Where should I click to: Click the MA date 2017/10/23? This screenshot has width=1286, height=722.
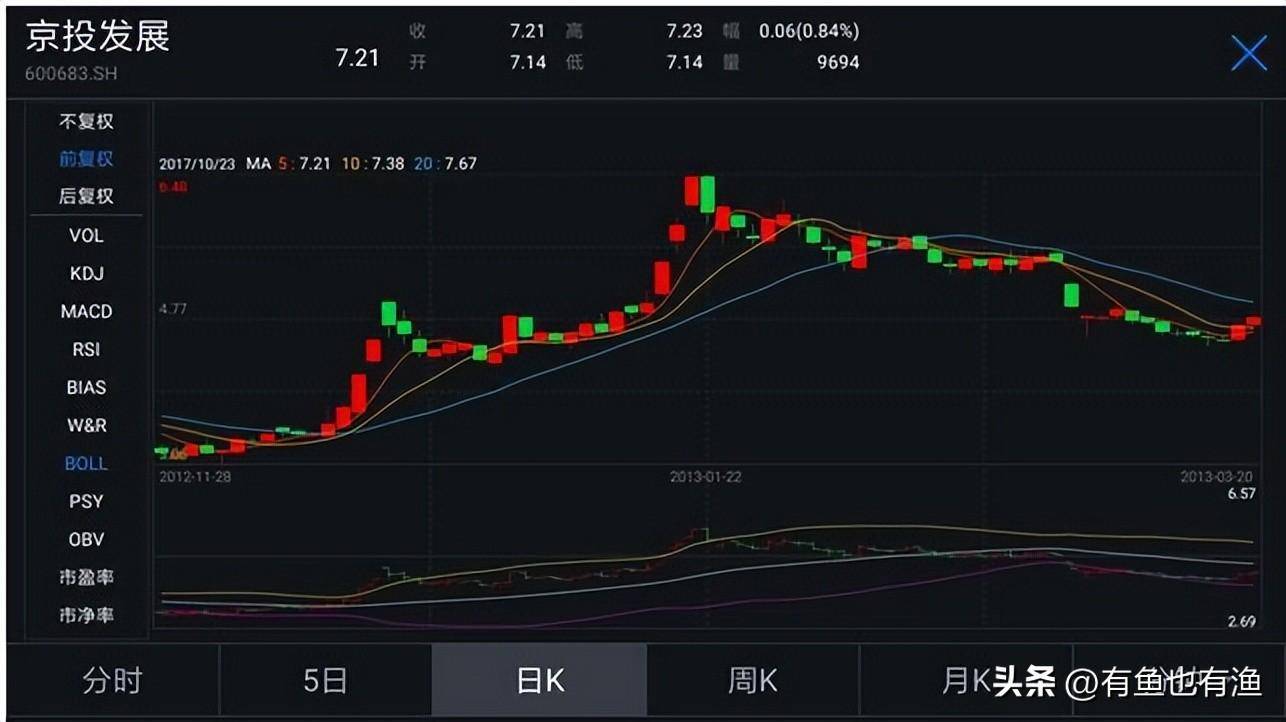click(x=197, y=163)
